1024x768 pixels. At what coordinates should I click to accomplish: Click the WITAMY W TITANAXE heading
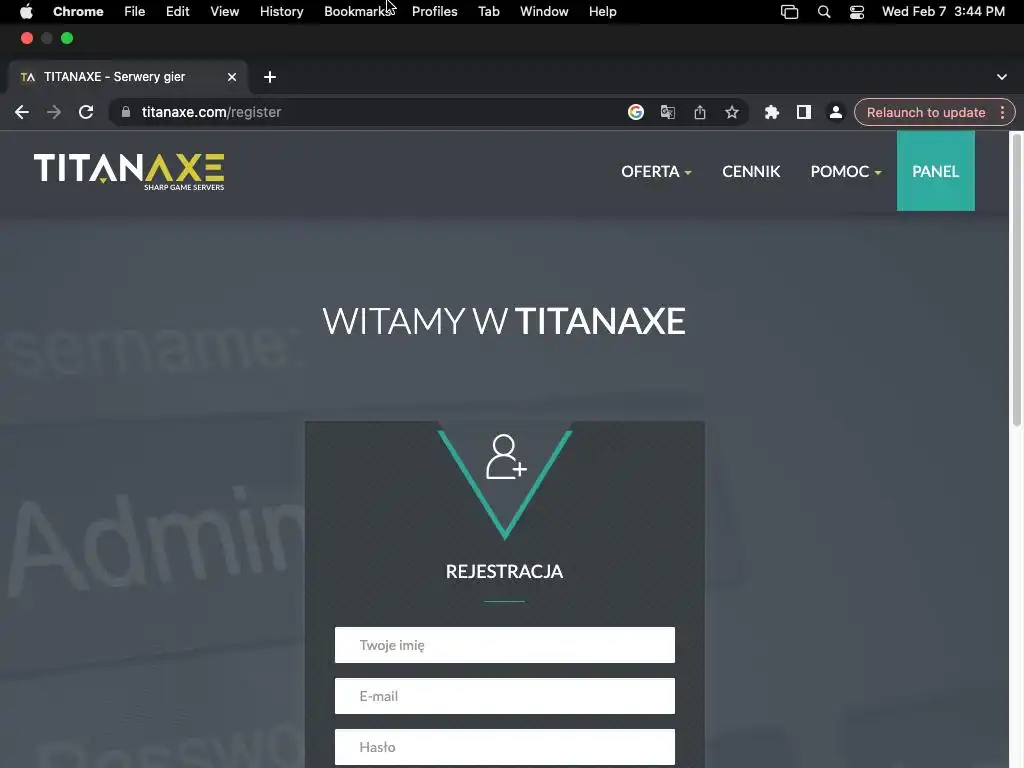504,321
